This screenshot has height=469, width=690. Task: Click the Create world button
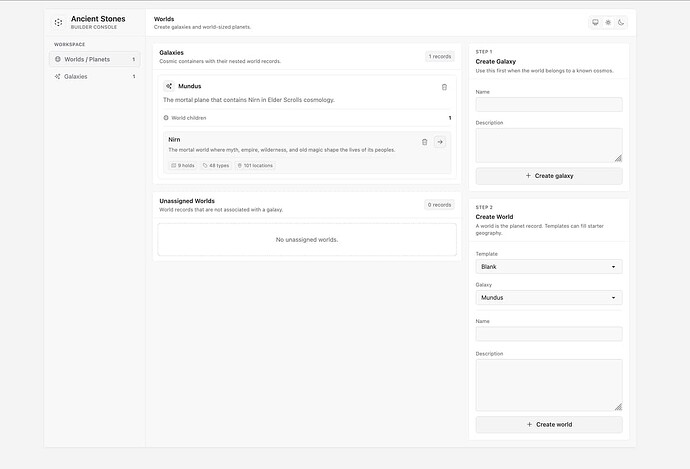coord(549,425)
